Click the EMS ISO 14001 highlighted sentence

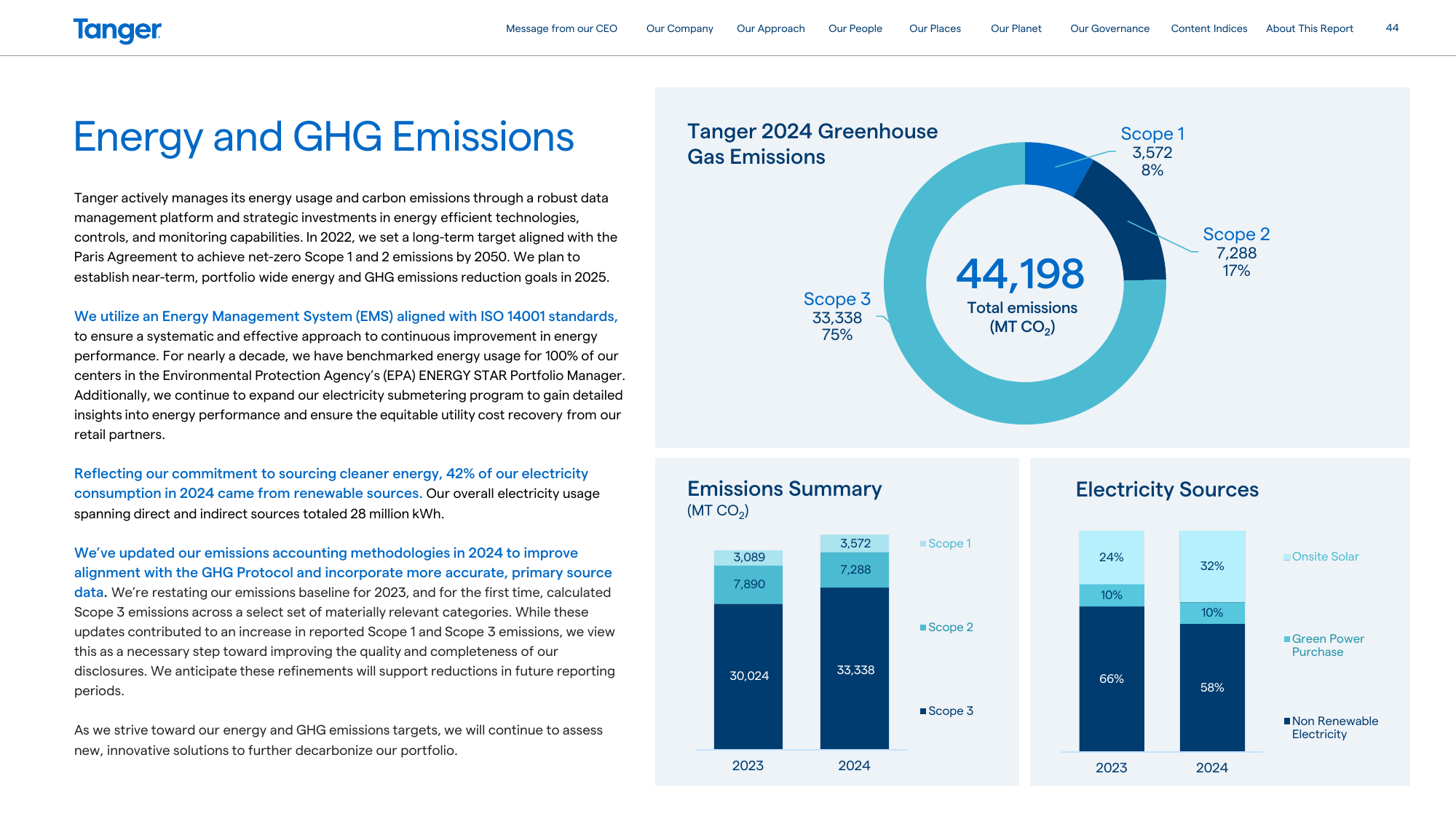point(346,317)
